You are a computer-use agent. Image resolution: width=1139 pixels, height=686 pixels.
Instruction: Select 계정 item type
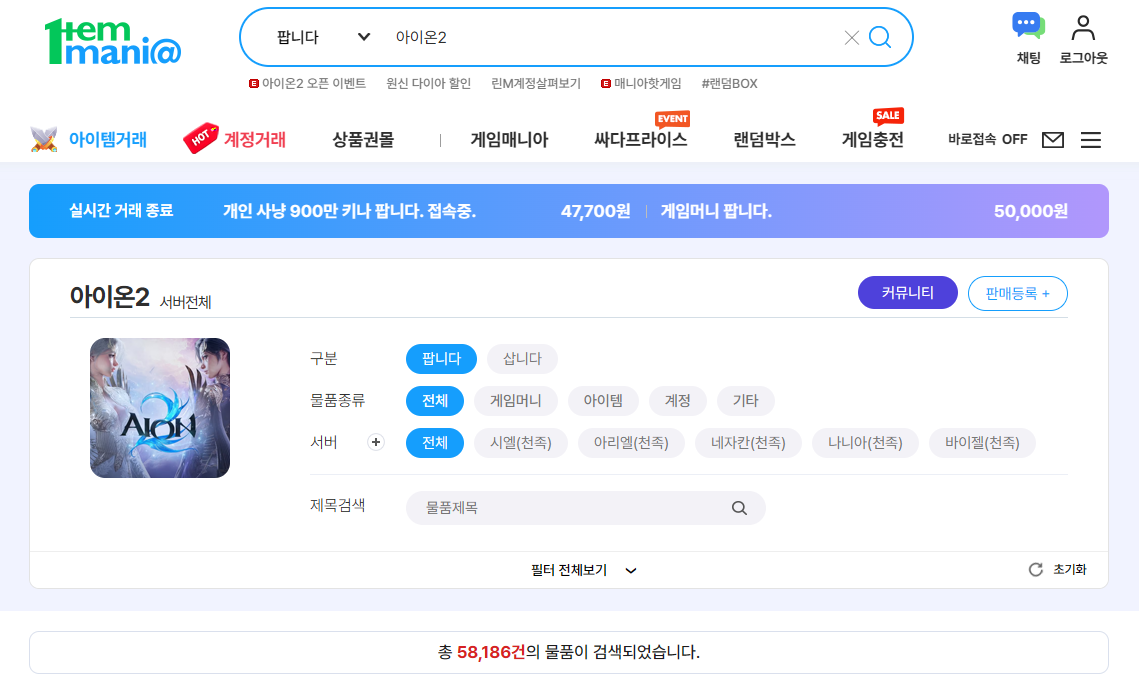tap(678, 401)
